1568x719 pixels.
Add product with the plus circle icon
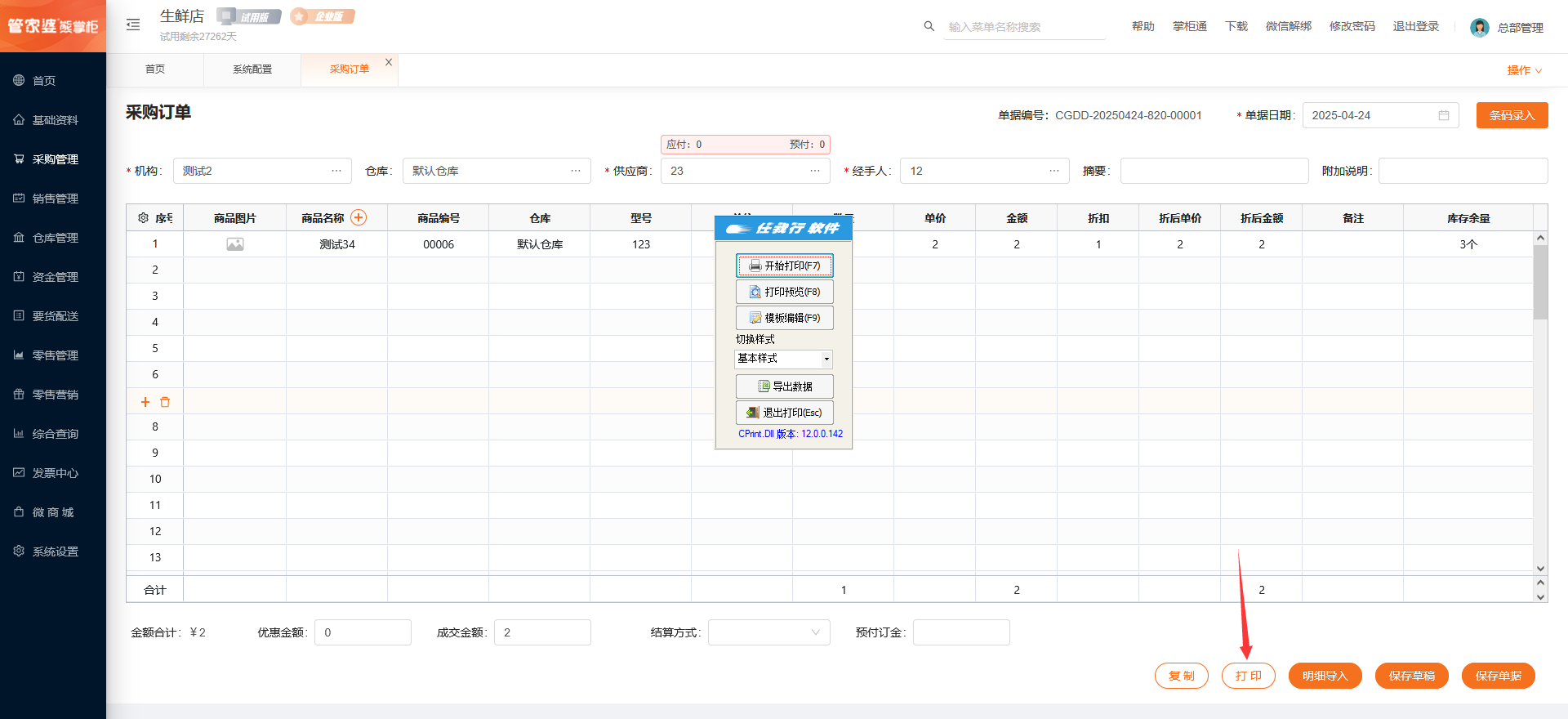pyautogui.click(x=359, y=217)
